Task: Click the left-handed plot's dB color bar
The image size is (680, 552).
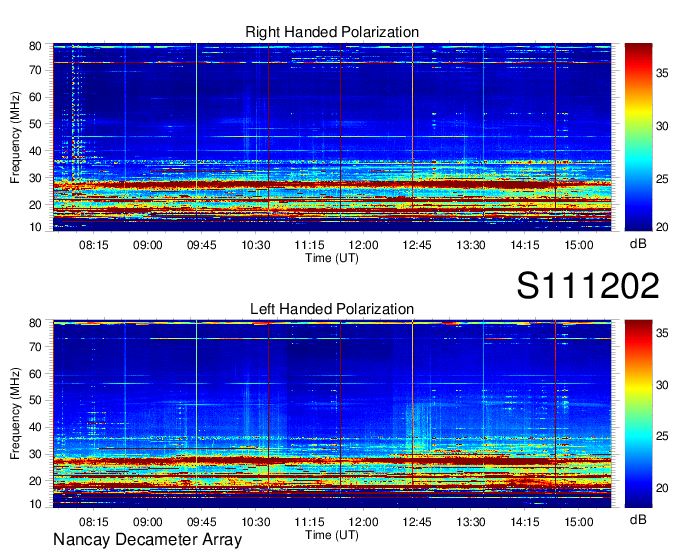Action: (638, 414)
